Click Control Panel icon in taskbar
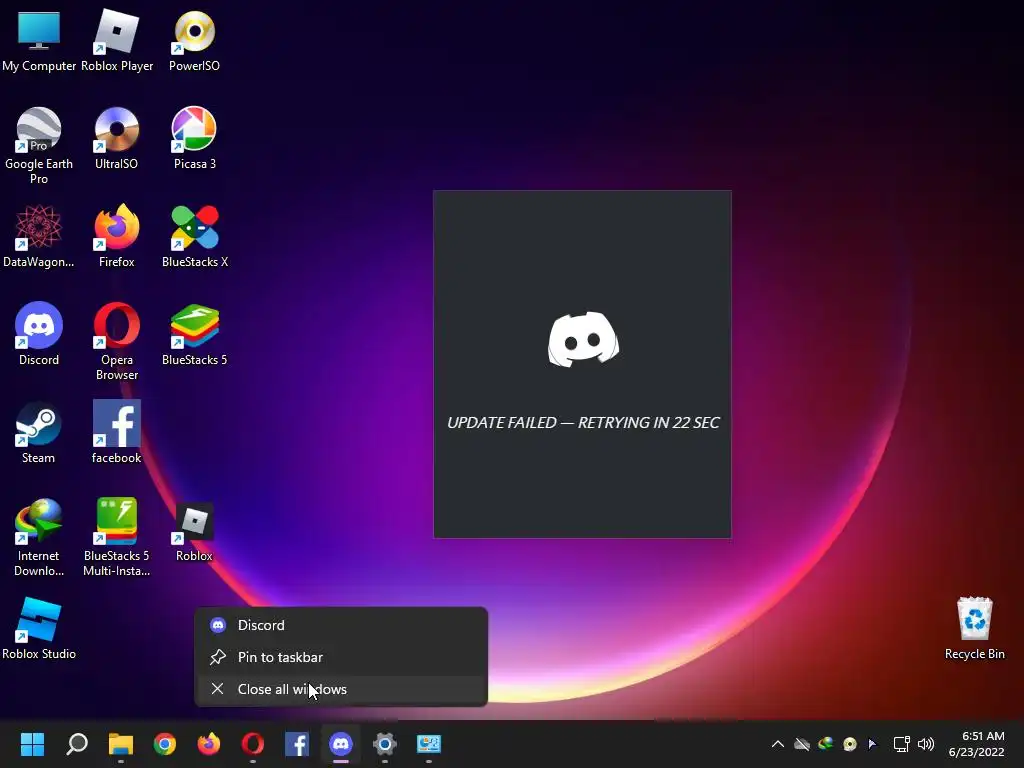This screenshot has height=768, width=1024. [x=429, y=744]
